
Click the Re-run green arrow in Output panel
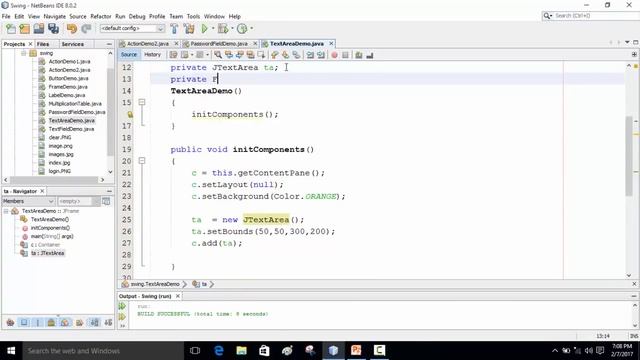(x=122, y=306)
